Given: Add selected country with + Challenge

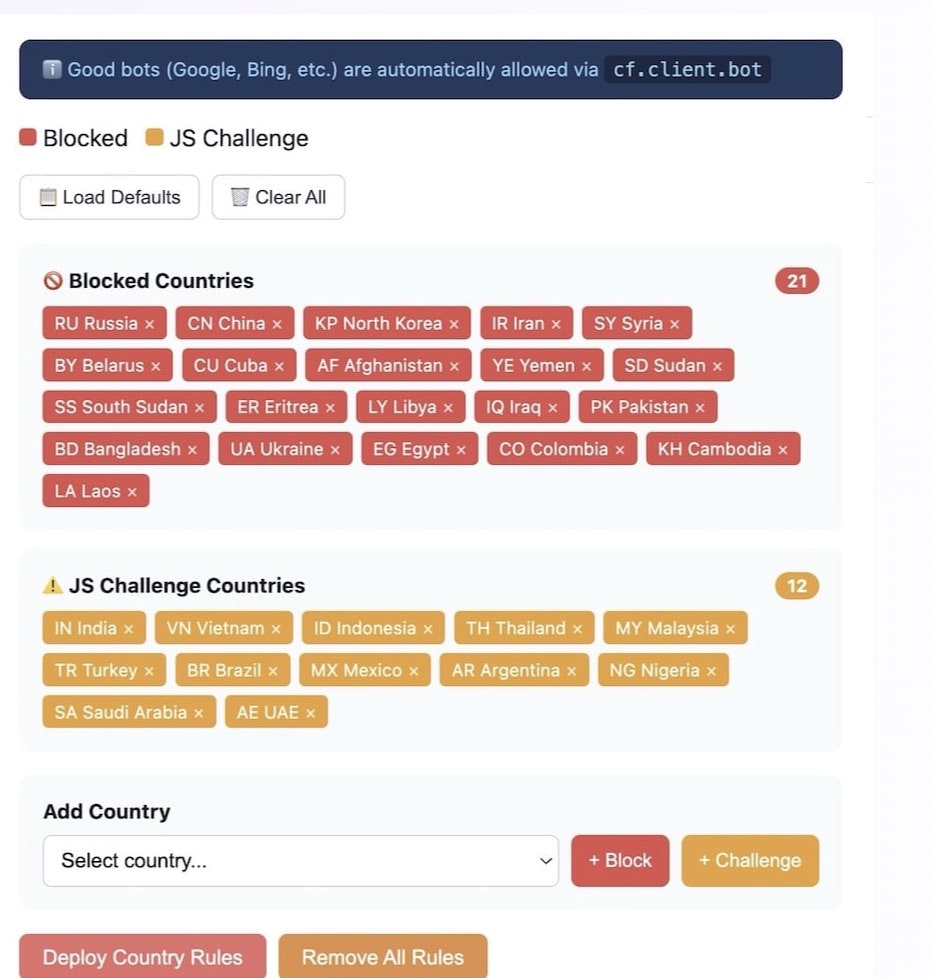Looking at the screenshot, I should point(750,861).
